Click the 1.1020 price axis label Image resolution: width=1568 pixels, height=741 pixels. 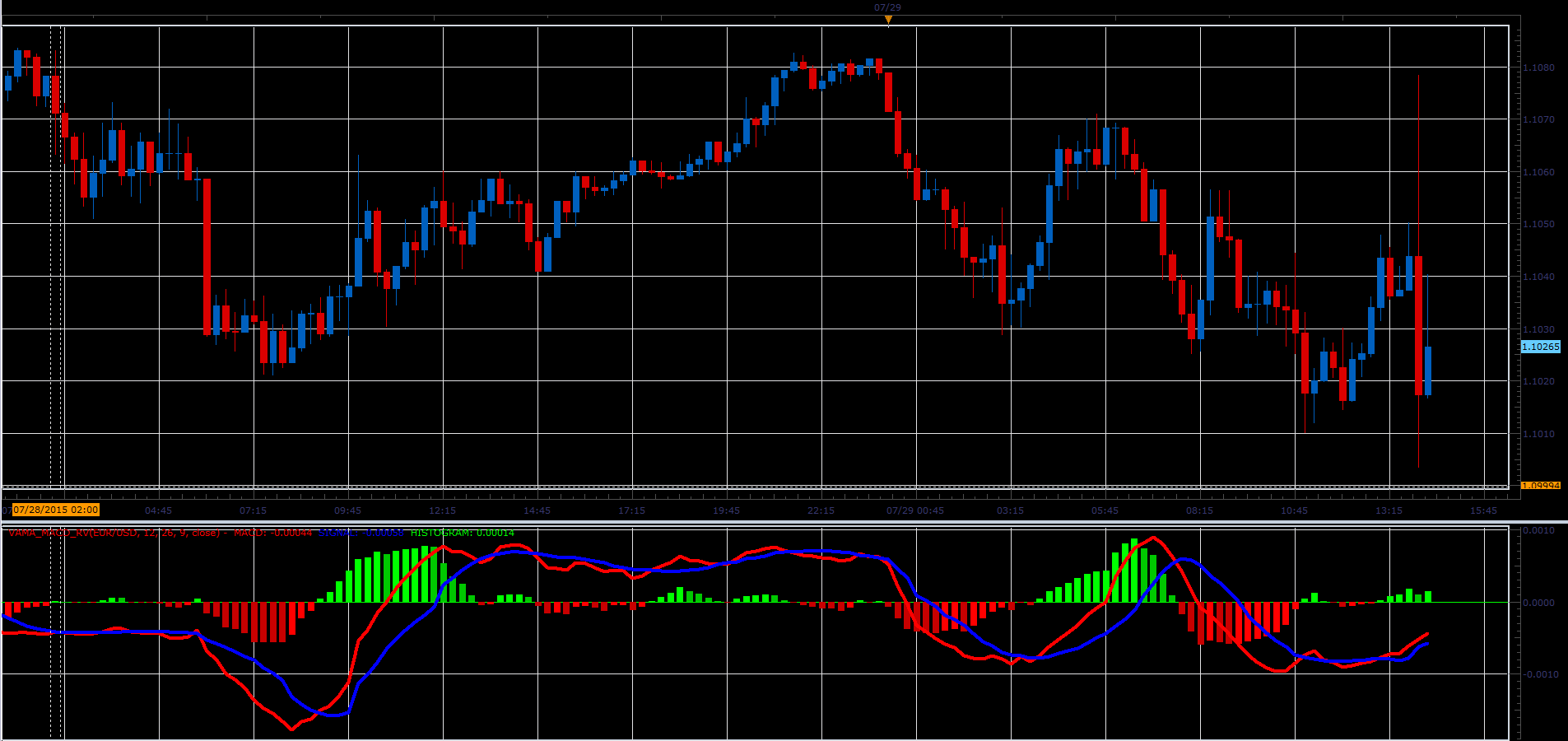point(1539,381)
